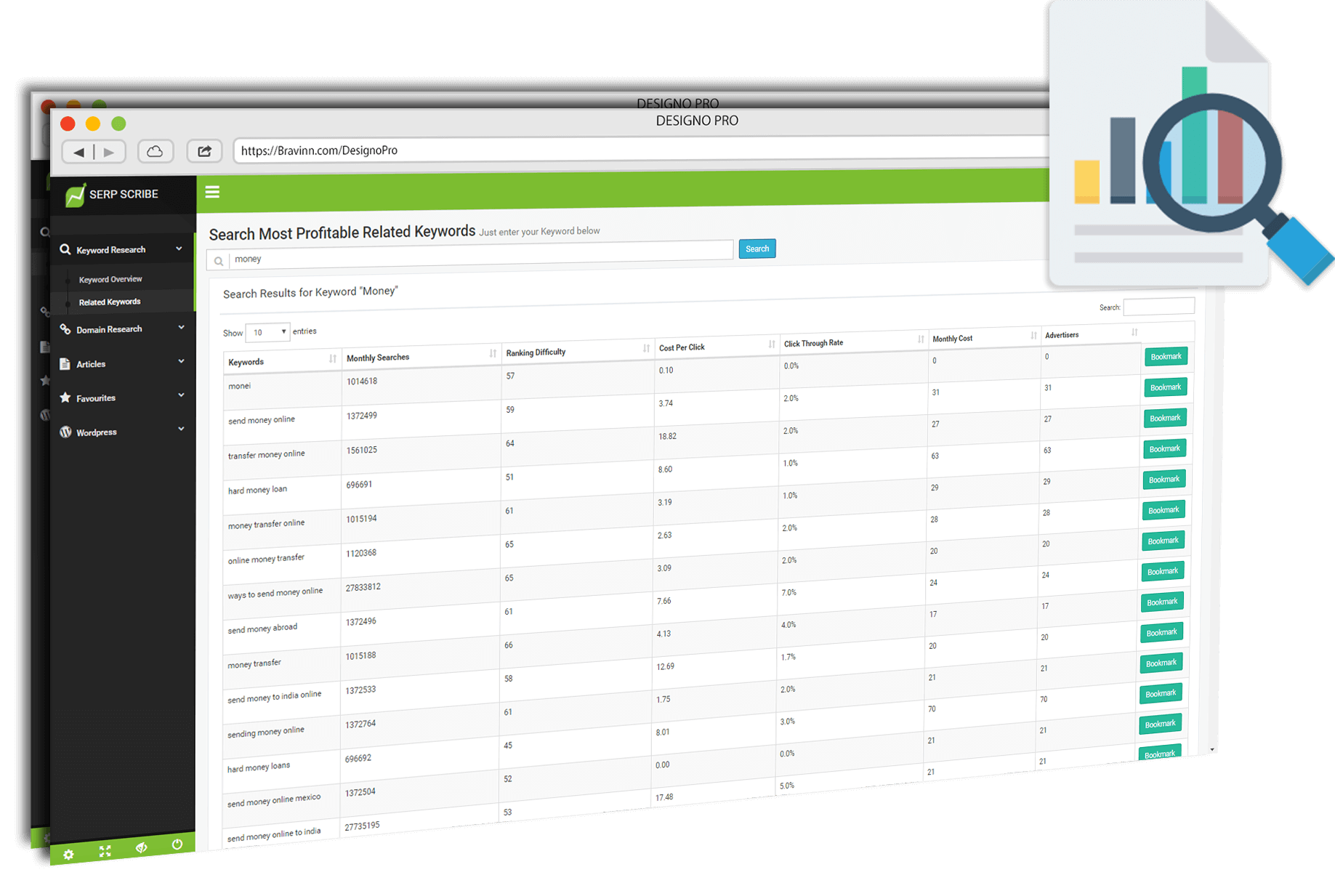Image resolution: width=1335 pixels, height=896 pixels.
Task: Click the table scrollbar down arrow
Action: pyautogui.click(x=1211, y=748)
